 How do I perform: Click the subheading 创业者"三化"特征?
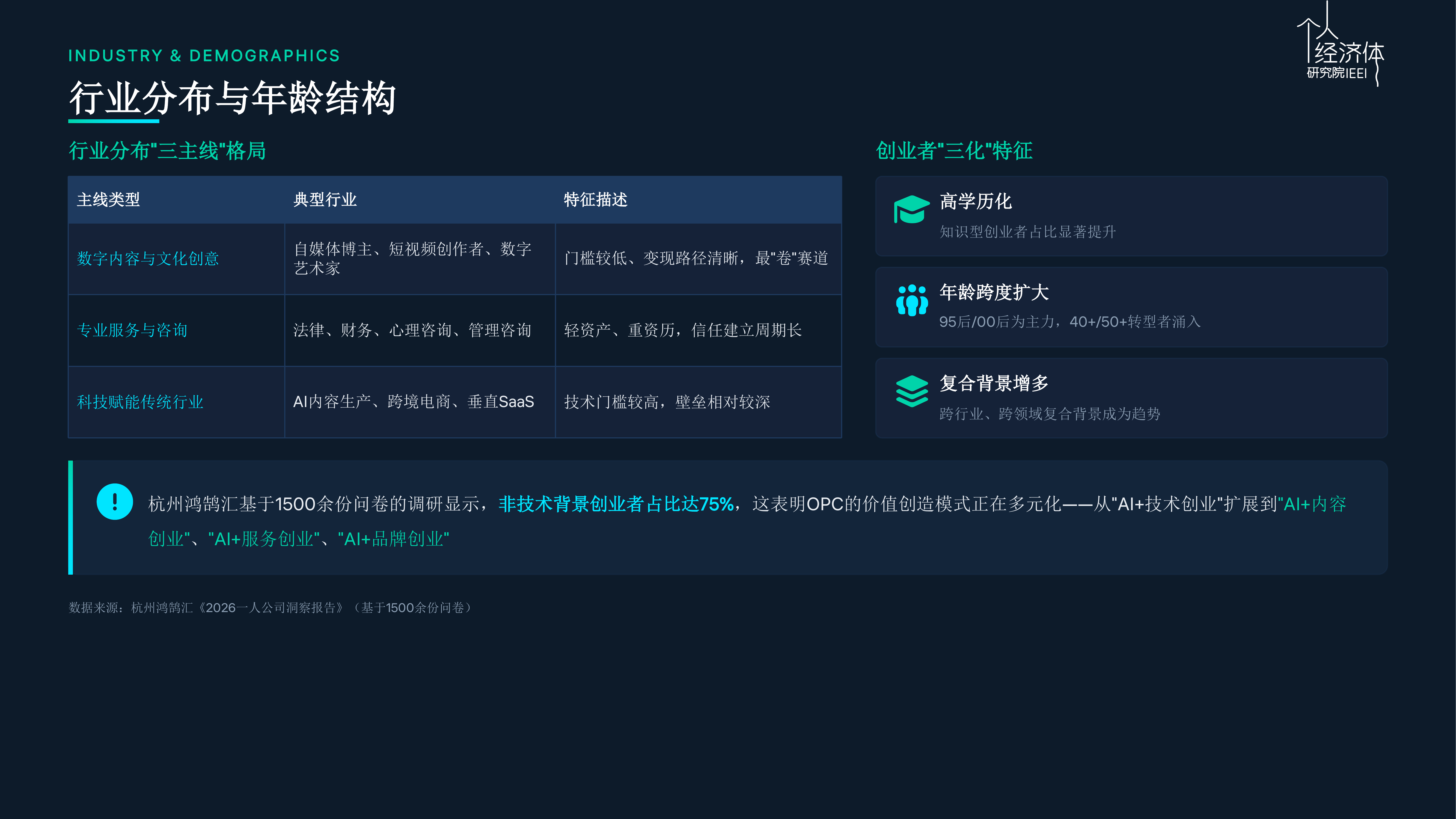pyautogui.click(x=954, y=151)
